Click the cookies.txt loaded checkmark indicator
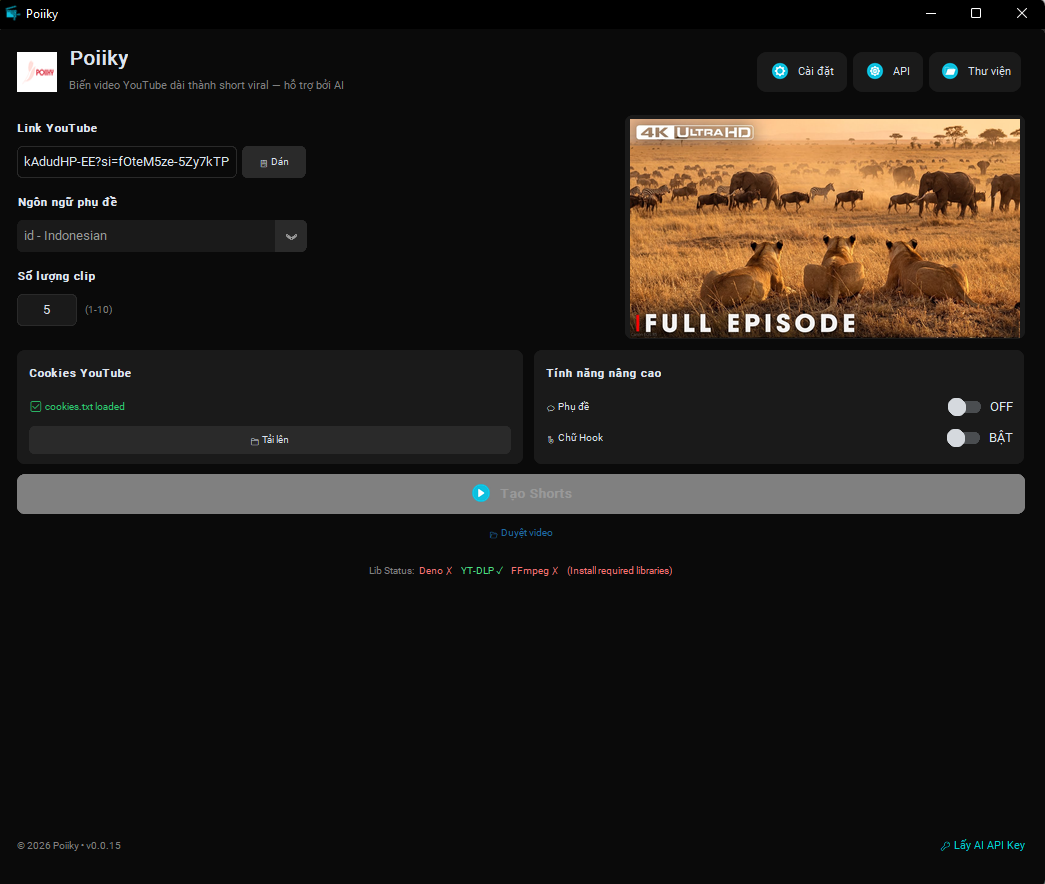1045x884 pixels. tap(36, 406)
